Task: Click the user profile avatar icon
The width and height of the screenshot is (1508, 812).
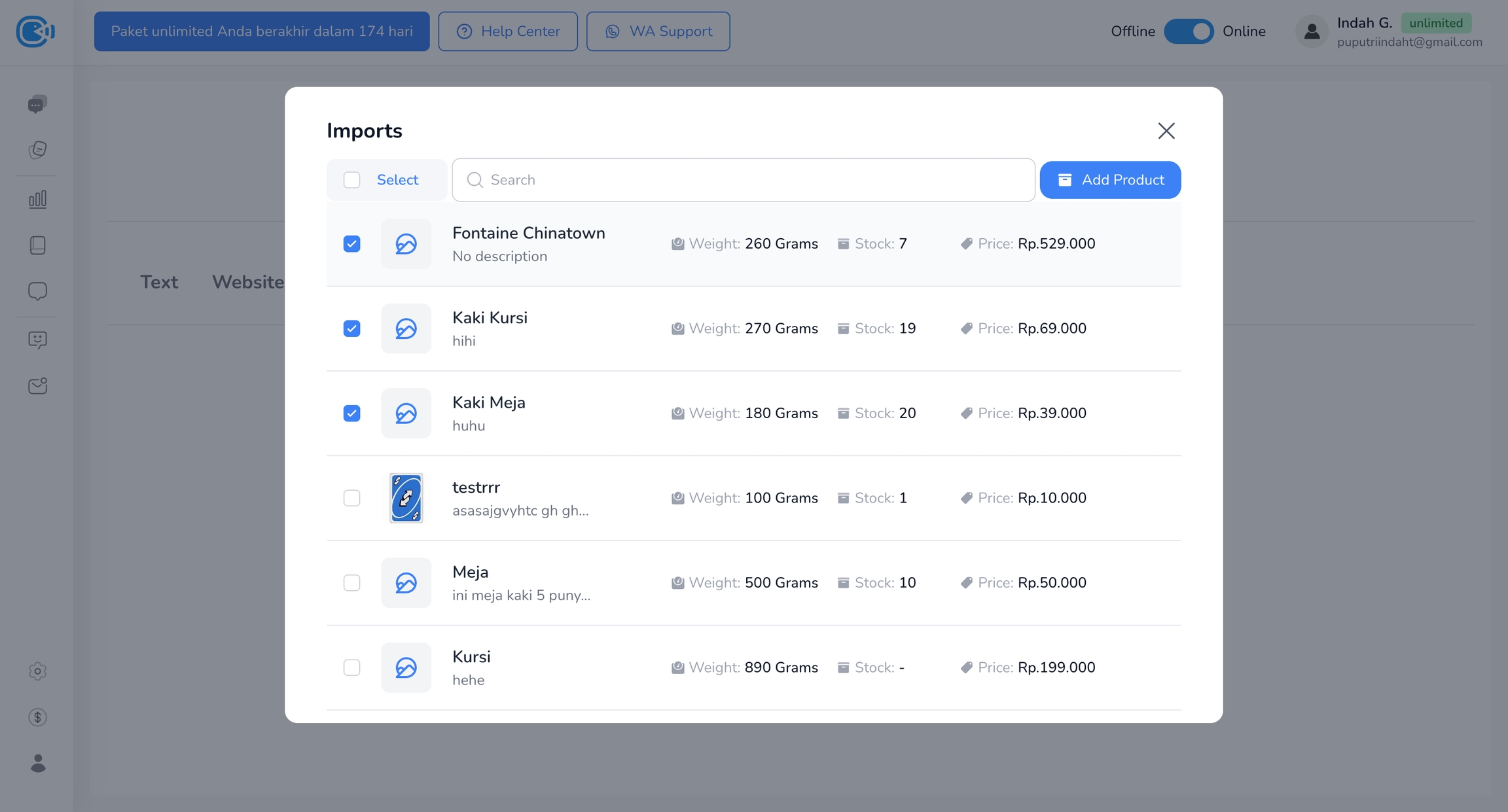Action: click(1312, 31)
